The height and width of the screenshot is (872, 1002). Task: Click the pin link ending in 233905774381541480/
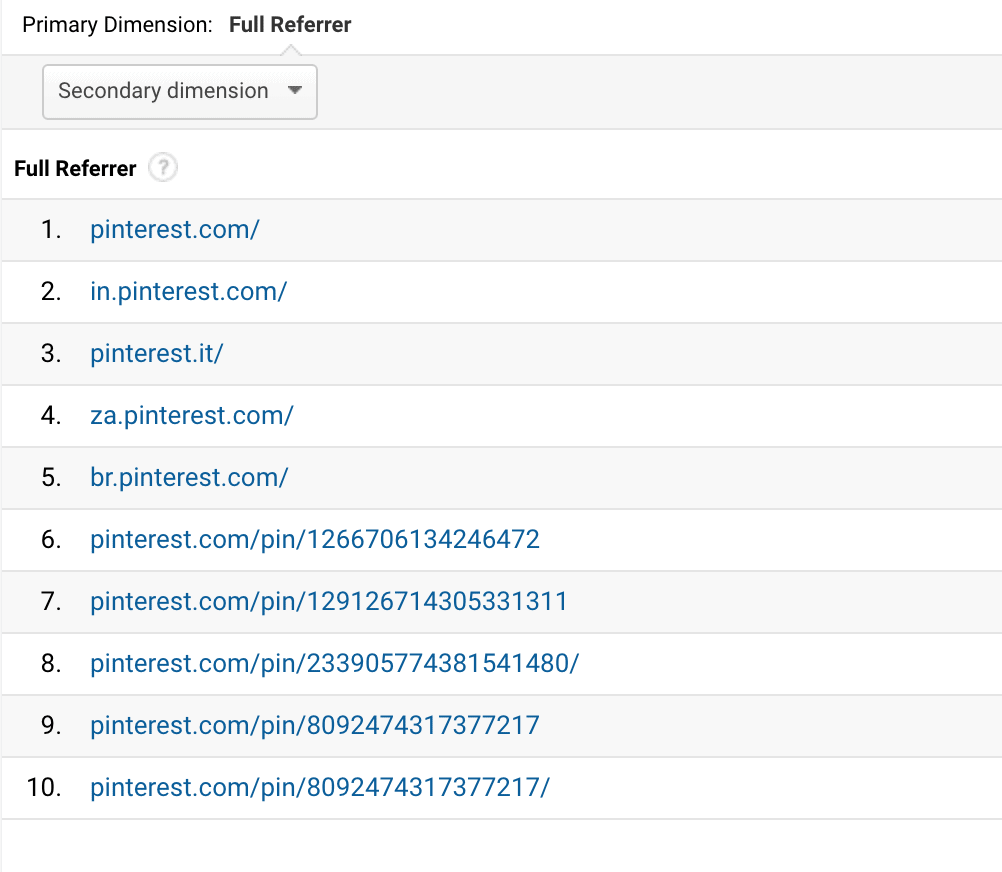(x=334, y=663)
